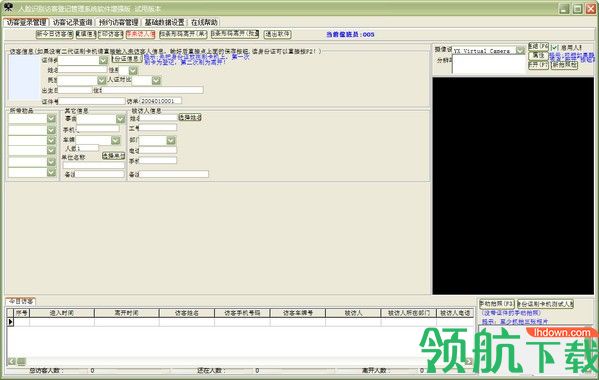Open the camera device dropdown (YK Virtual Camera)
Image resolution: width=599 pixels, height=380 pixels.
click(520, 50)
